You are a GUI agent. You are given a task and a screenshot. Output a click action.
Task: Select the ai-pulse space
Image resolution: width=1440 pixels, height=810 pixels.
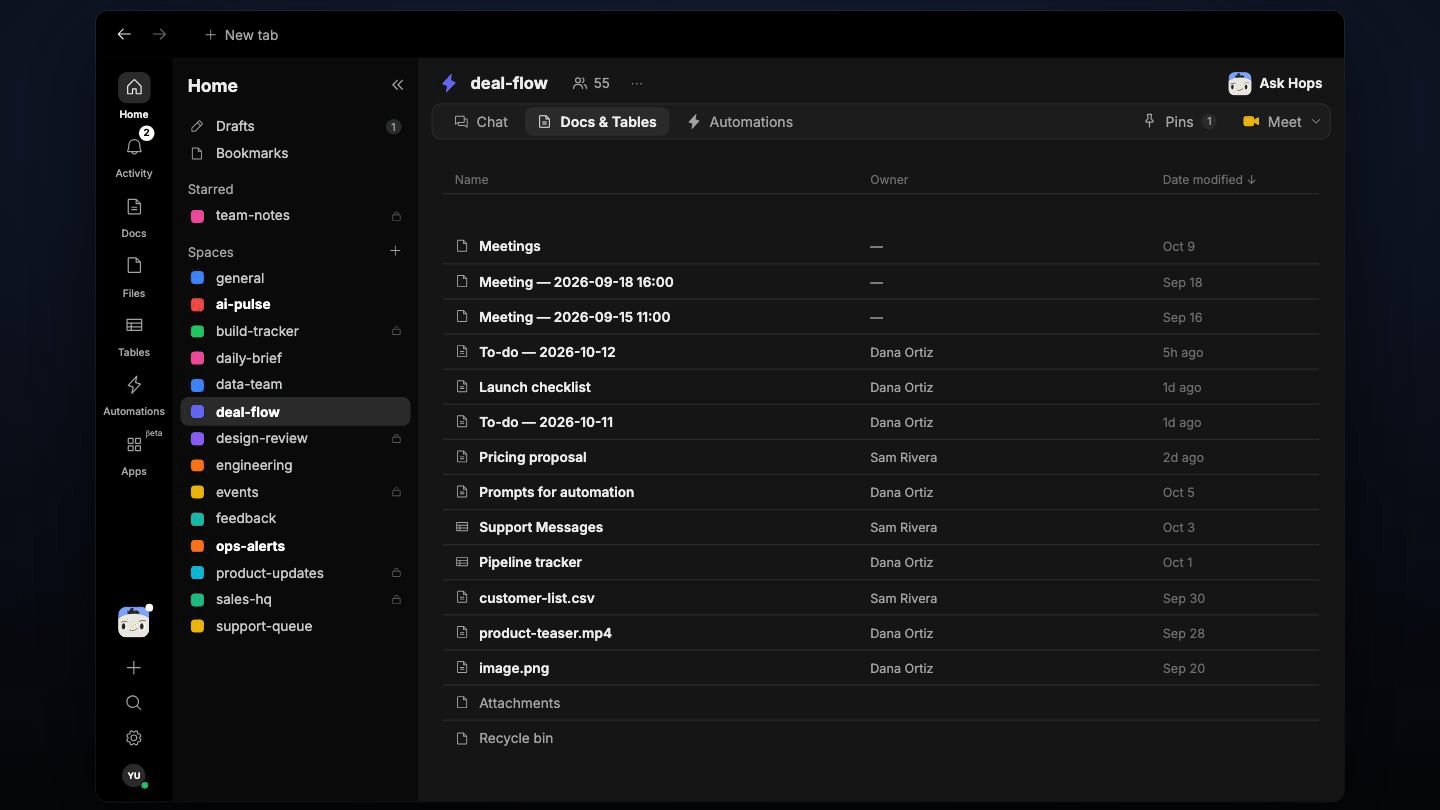click(x=295, y=304)
